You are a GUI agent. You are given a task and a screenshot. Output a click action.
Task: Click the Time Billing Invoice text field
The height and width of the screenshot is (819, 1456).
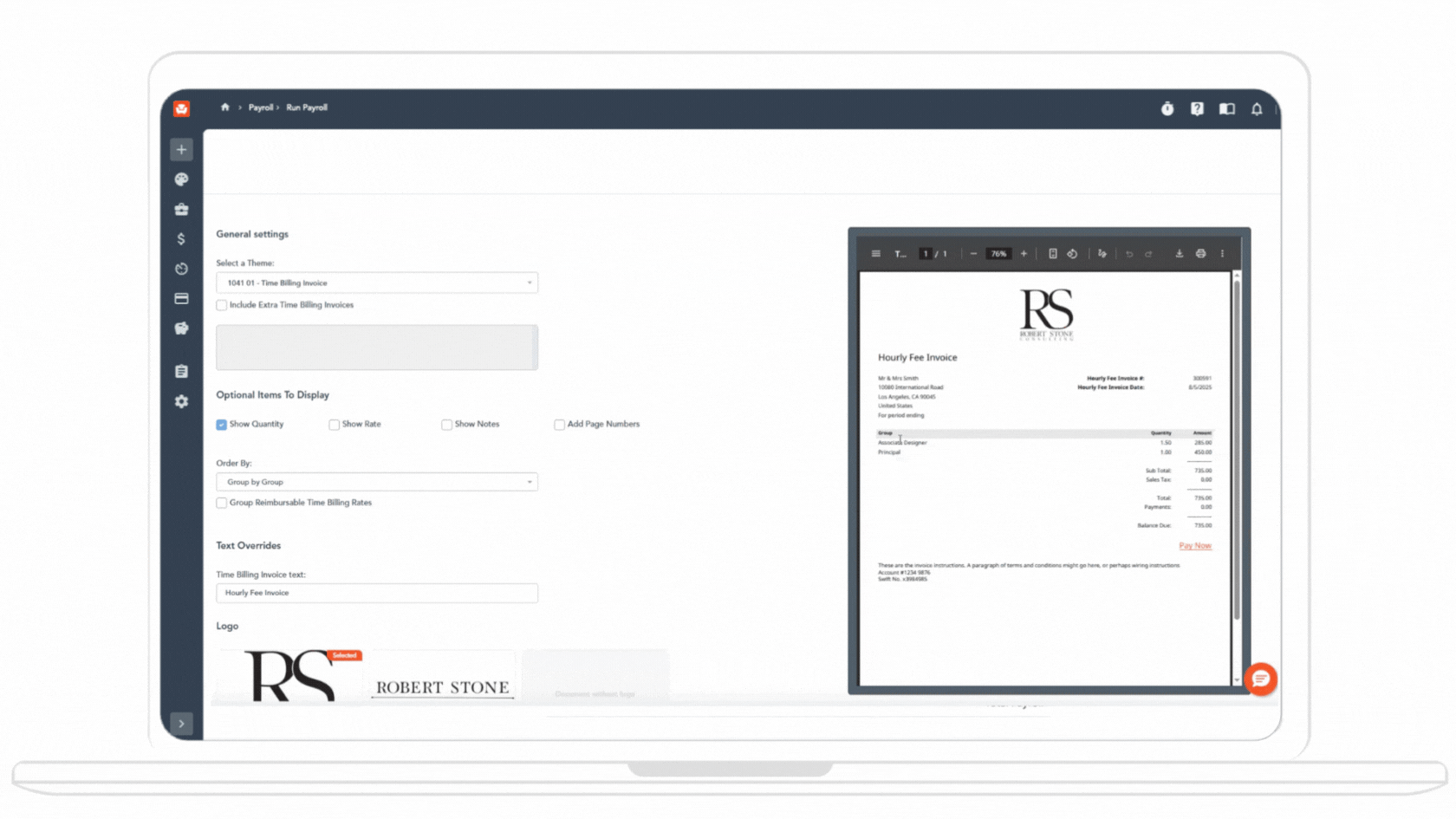click(x=376, y=593)
